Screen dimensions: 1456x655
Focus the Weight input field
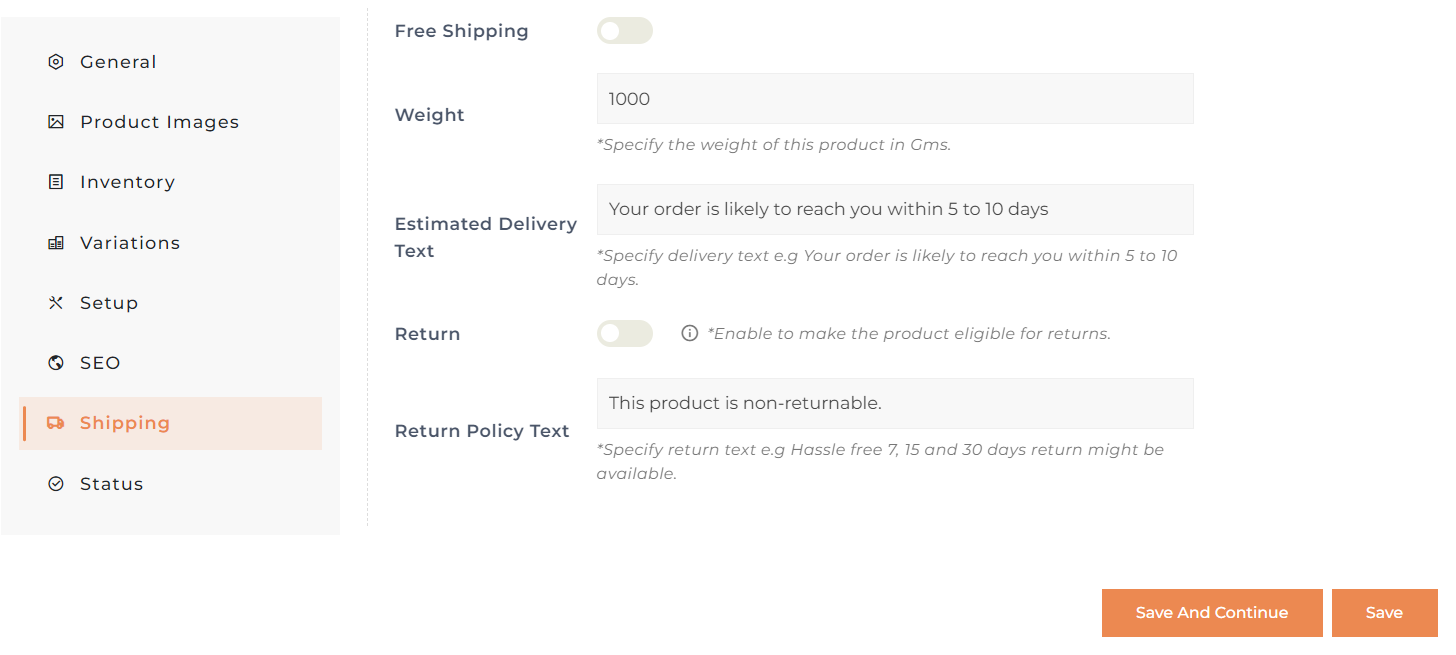(895, 99)
